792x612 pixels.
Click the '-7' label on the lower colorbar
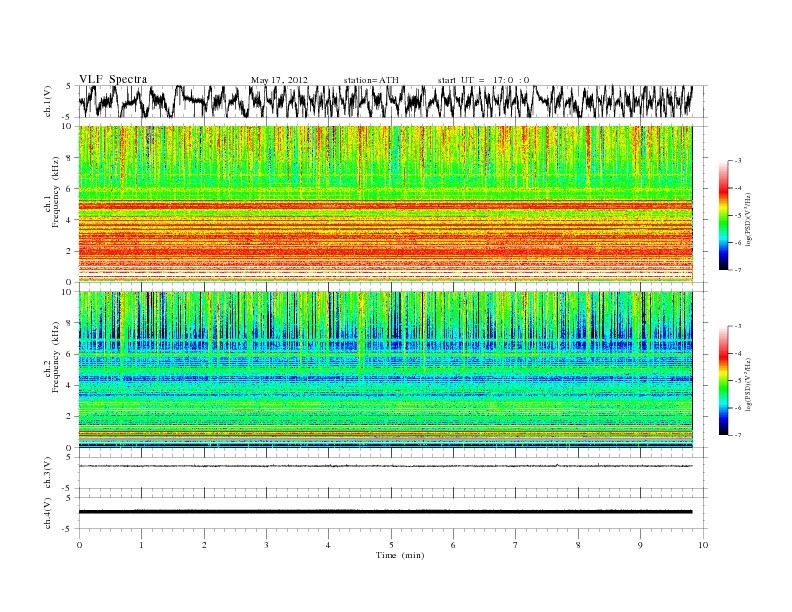738,435
